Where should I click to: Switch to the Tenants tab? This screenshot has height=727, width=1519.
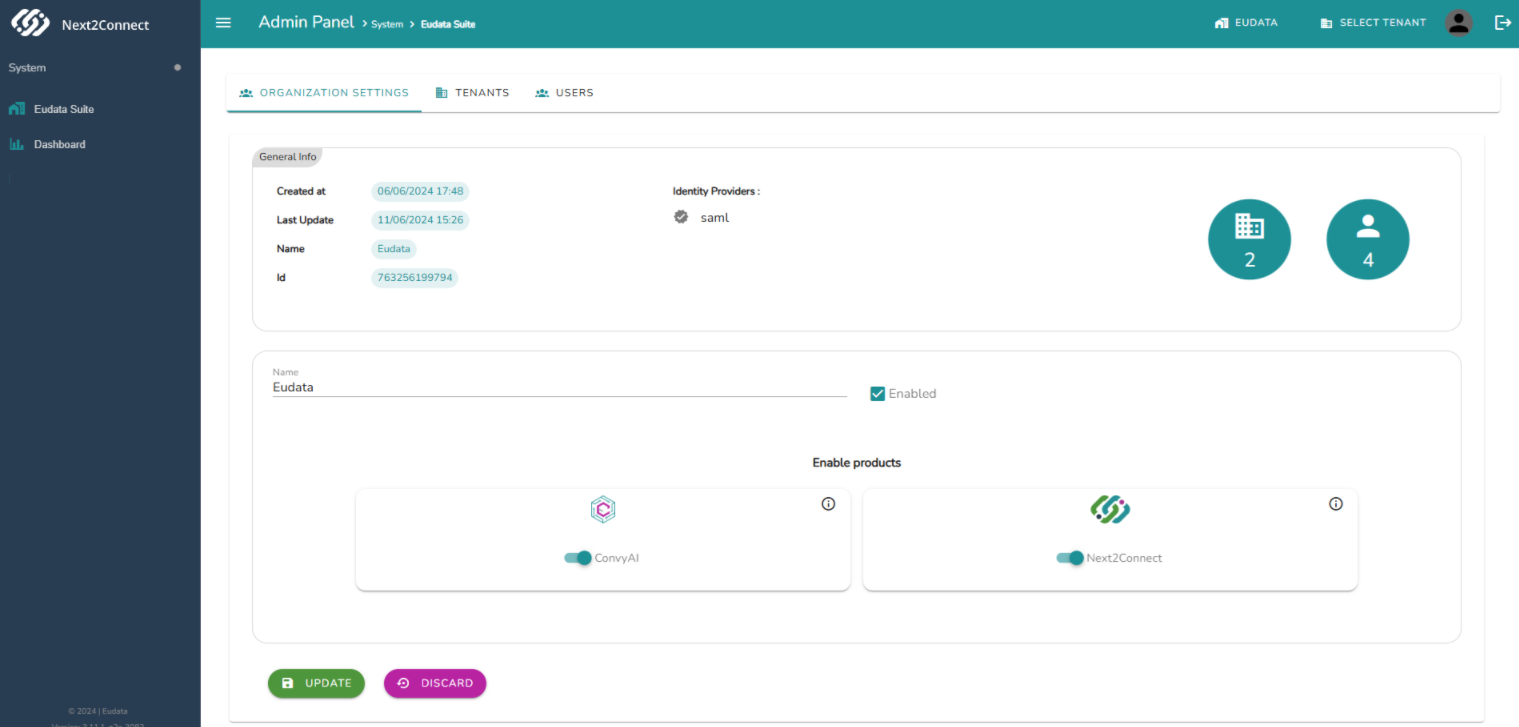pos(472,93)
